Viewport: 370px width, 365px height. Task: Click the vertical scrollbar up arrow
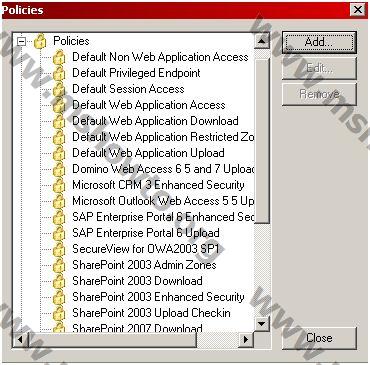pos(262,41)
